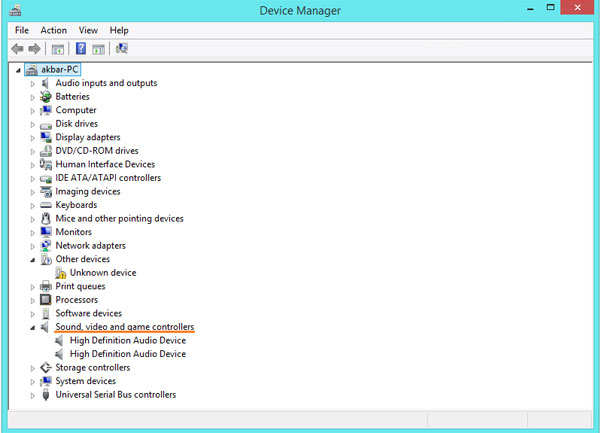This screenshot has width=600, height=433.
Task: Expand the Network adapters node
Action: (x=33, y=246)
